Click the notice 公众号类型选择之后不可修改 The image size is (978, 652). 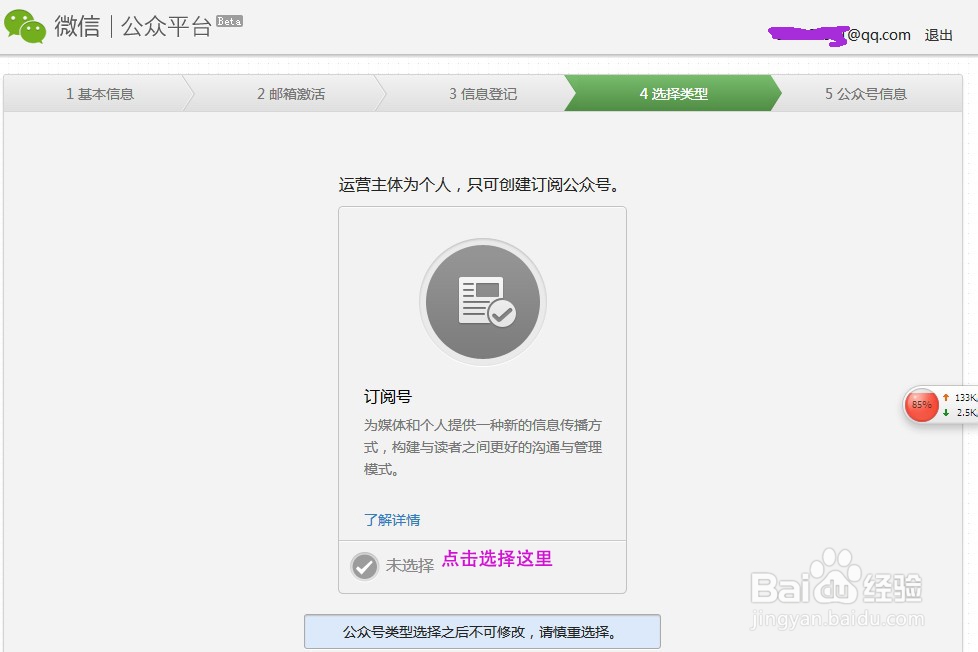482,632
